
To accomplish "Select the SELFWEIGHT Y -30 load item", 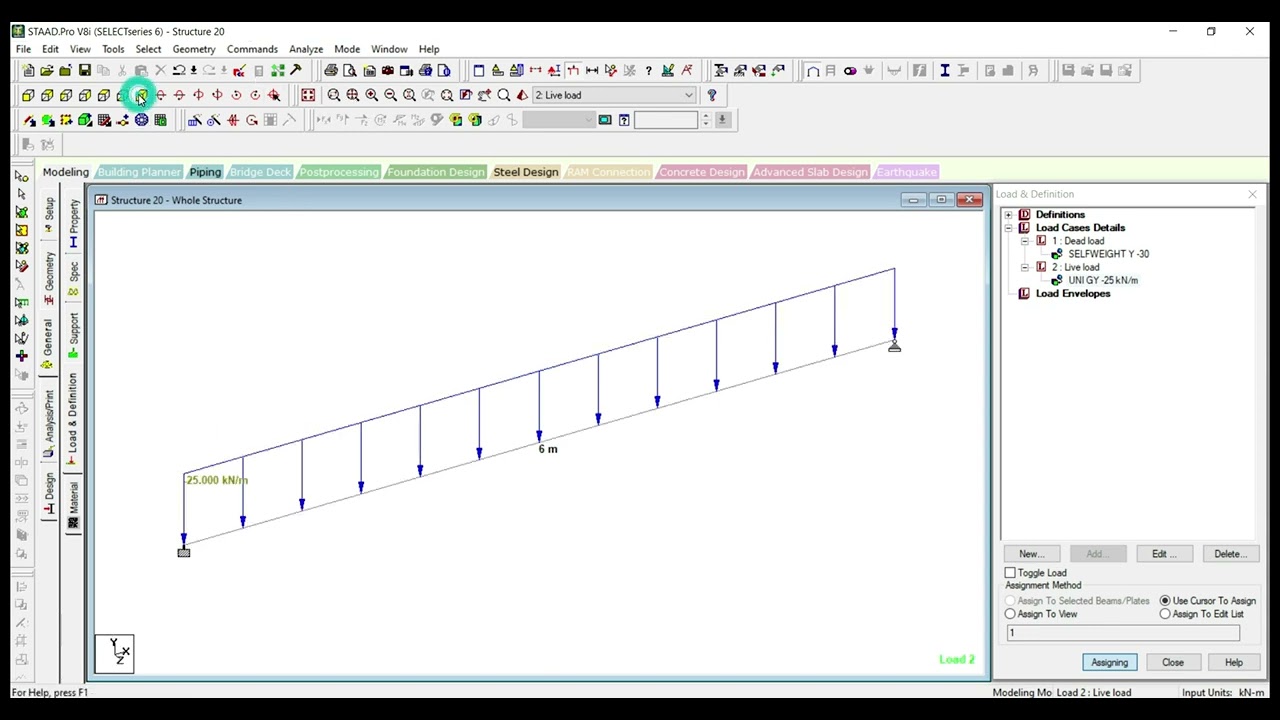I will pos(1108,254).
